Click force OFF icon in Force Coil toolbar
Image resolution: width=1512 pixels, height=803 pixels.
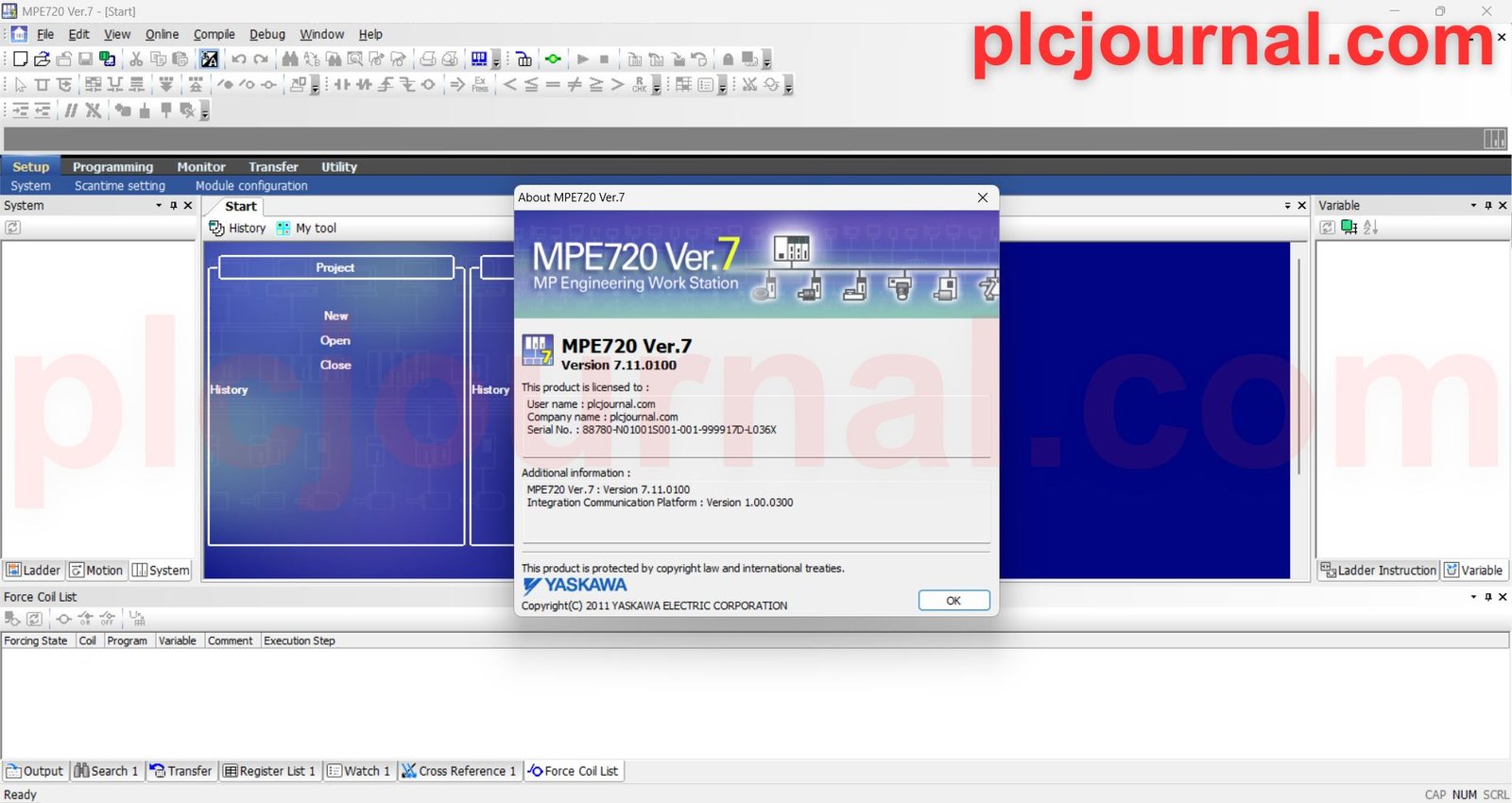(x=108, y=619)
